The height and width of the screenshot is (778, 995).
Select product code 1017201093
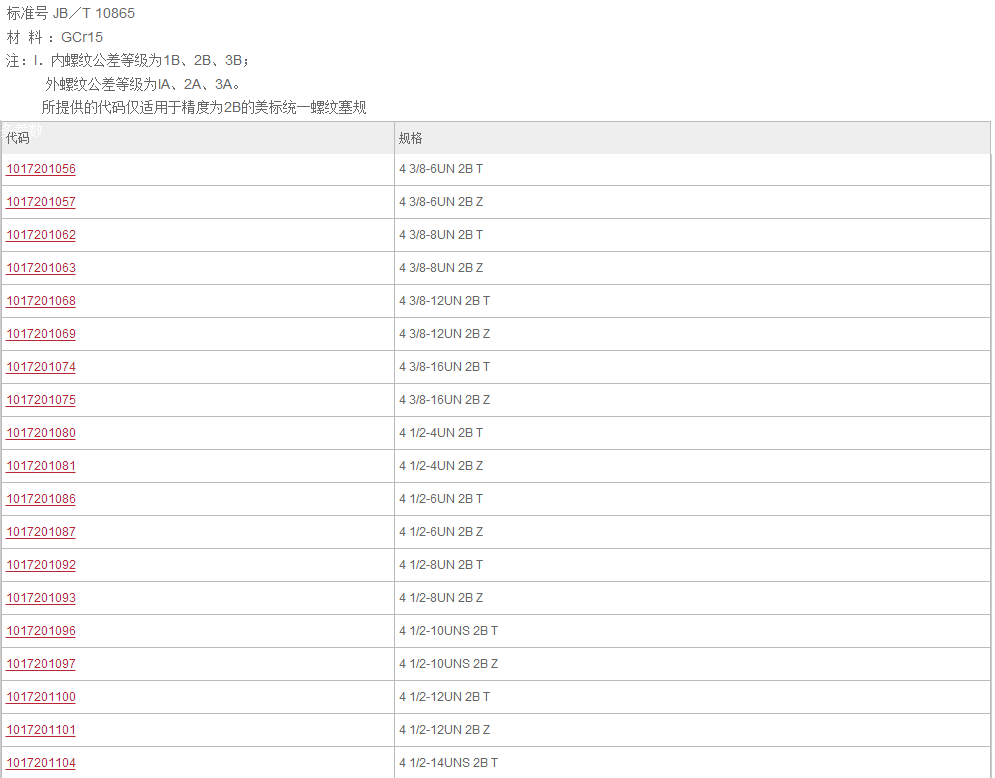(x=41, y=598)
